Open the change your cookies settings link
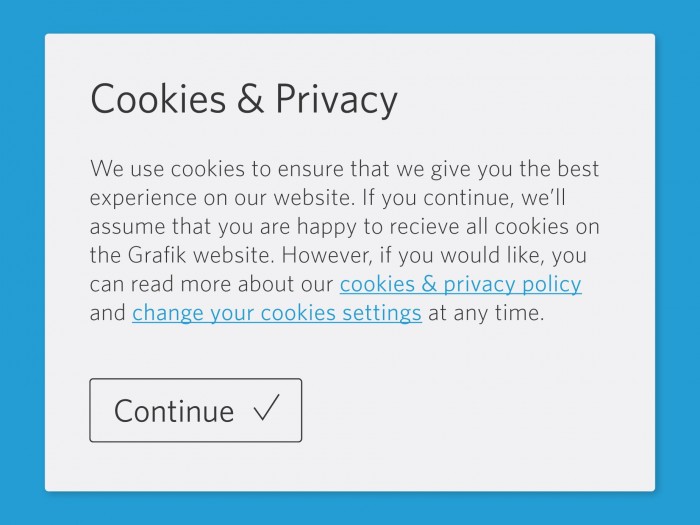The image size is (700, 525). [x=276, y=313]
